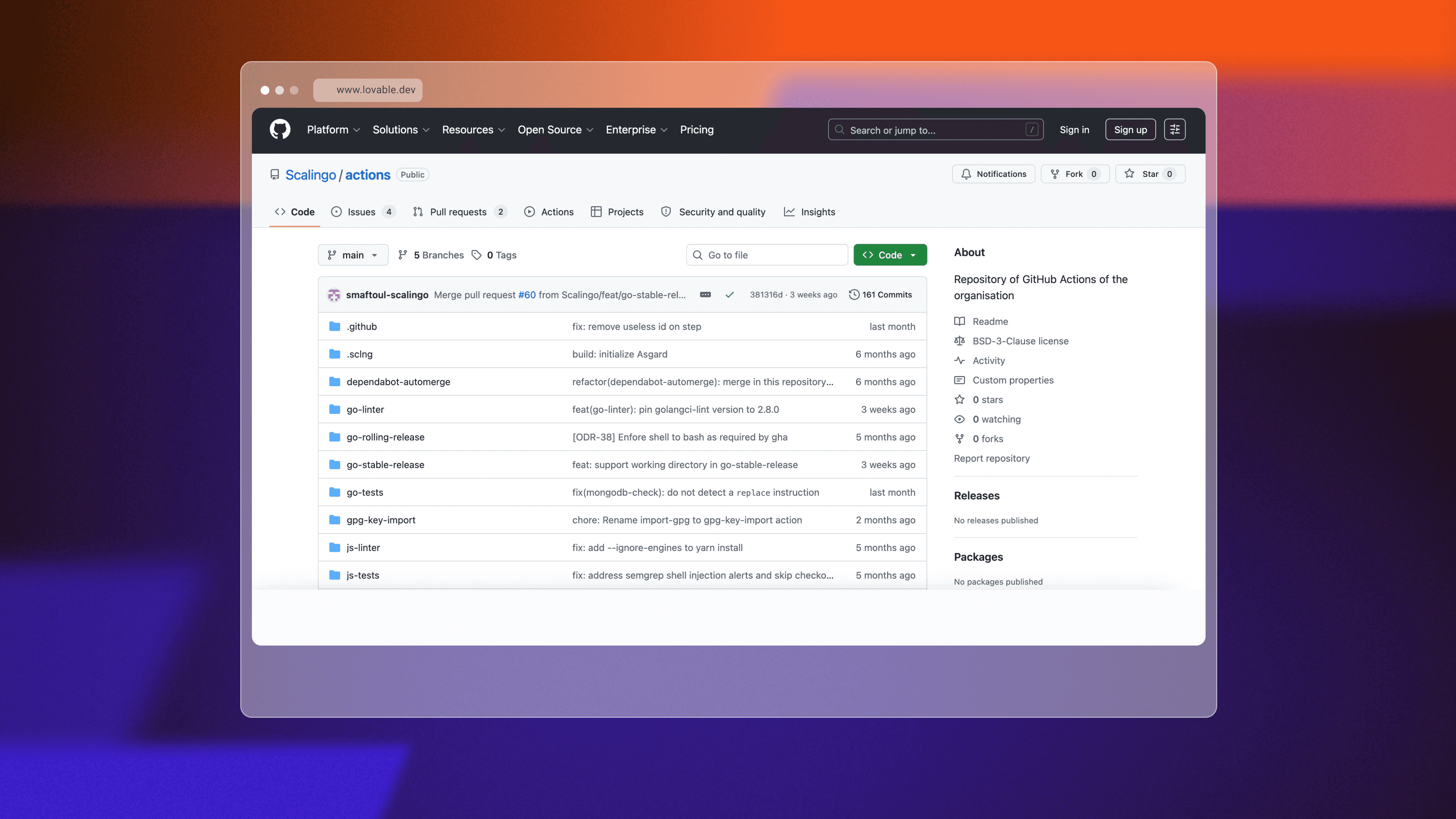Expand the Enterprise menu
Image resolution: width=1456 pixels, height=819 pixels.
pos(637,130)
